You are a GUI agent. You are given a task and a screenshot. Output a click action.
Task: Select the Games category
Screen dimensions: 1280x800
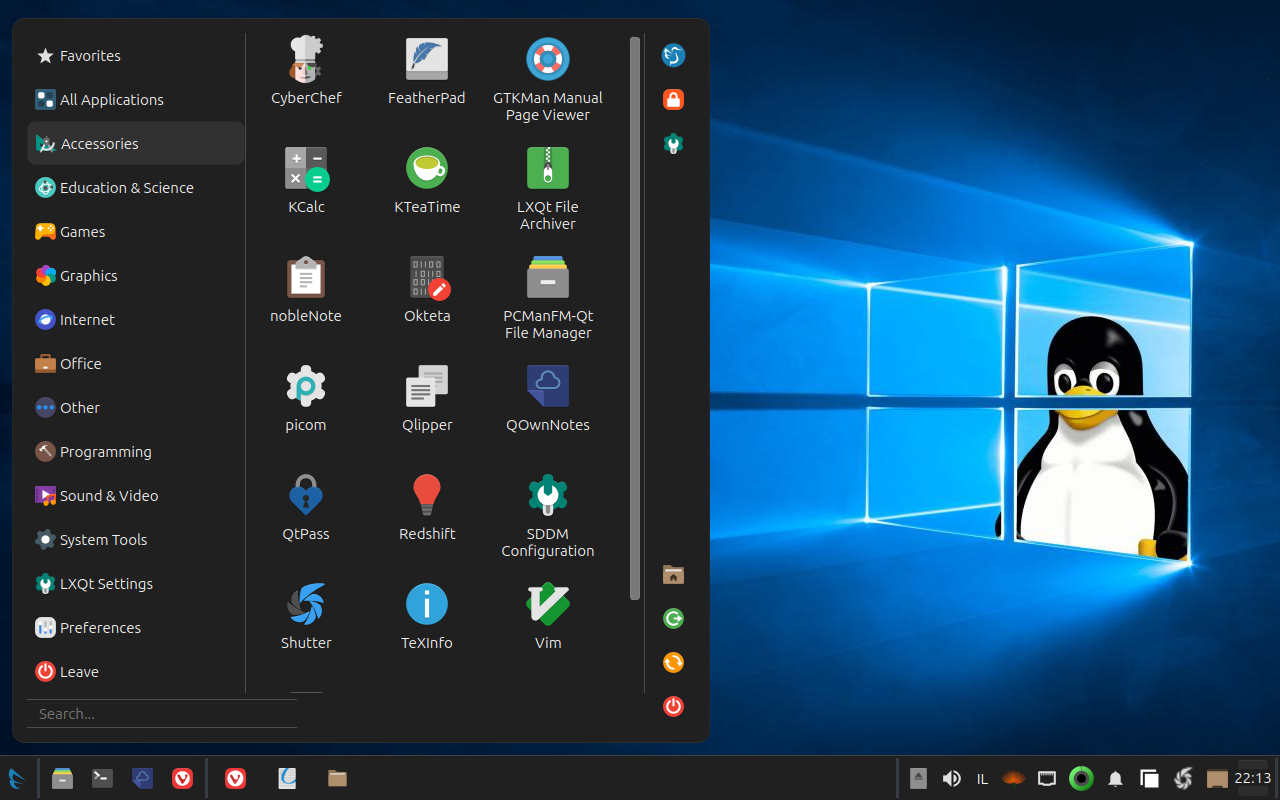pyautogui.click(x=81, y=231)
